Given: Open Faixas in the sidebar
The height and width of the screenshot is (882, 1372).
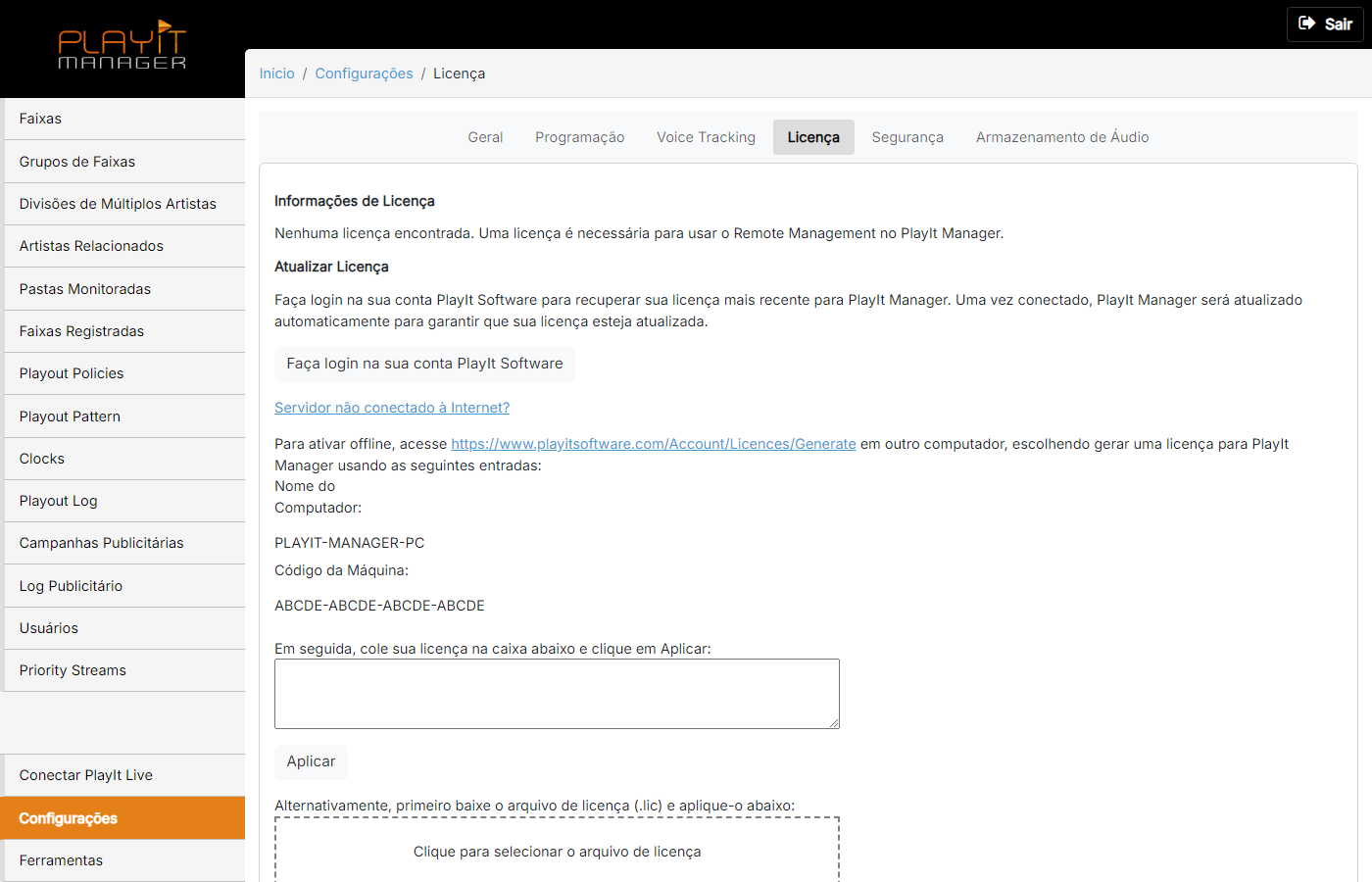Looking at the screenshot, I should coord(124,119).
